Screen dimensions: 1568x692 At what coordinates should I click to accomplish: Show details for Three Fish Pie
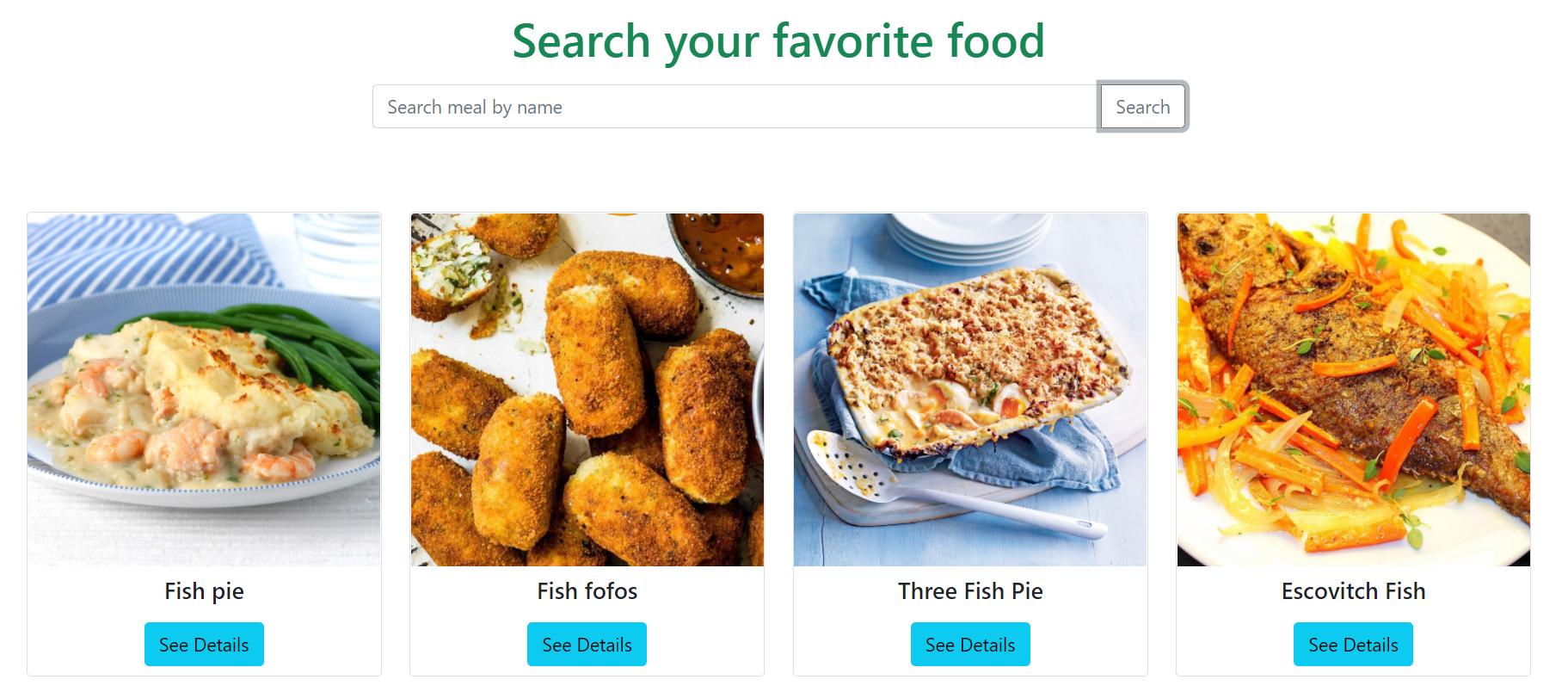click(x=970, y=645)
